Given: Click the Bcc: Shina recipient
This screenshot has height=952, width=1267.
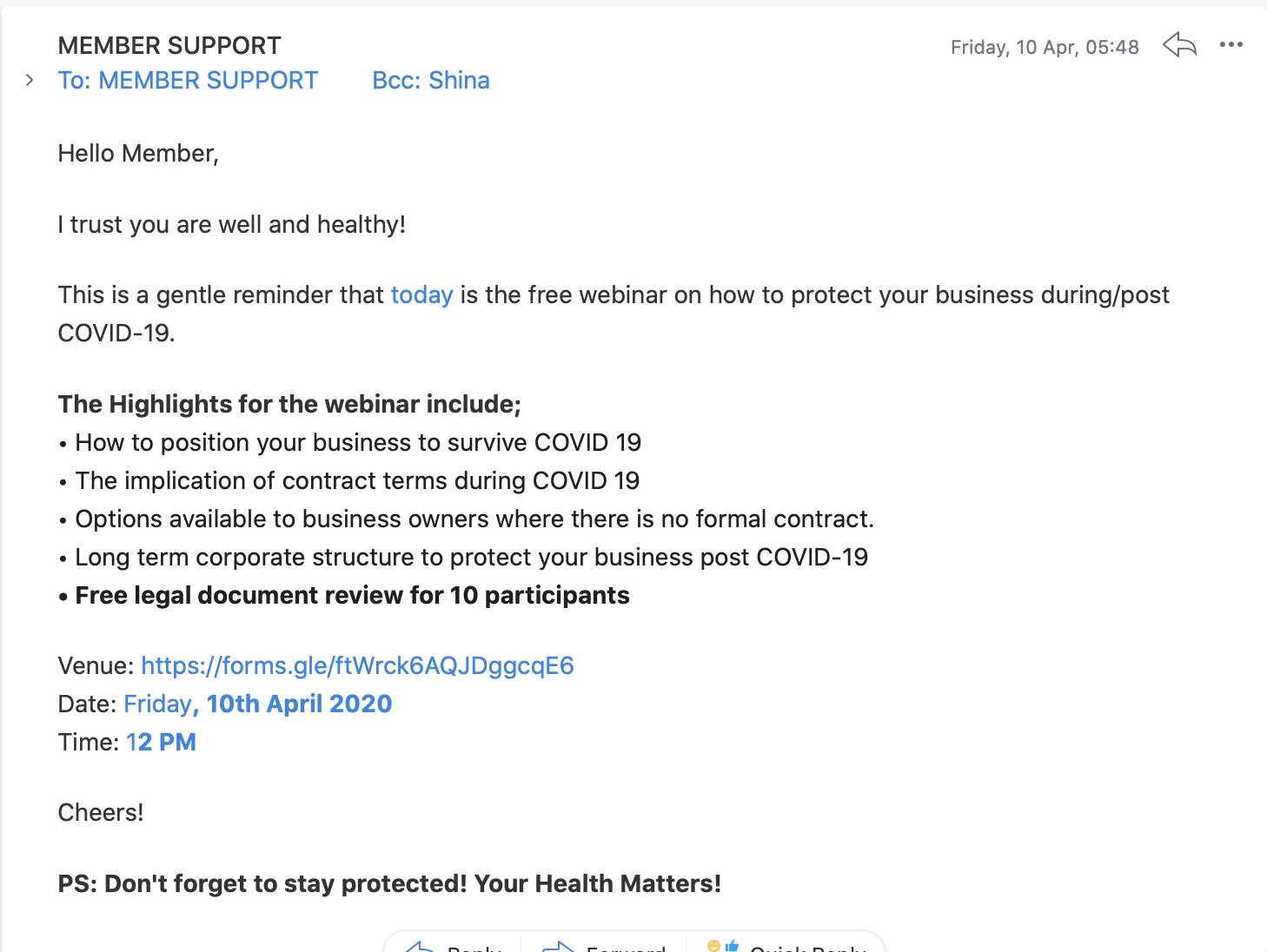Looking at the screenshot, I should (x=431, y=80).
